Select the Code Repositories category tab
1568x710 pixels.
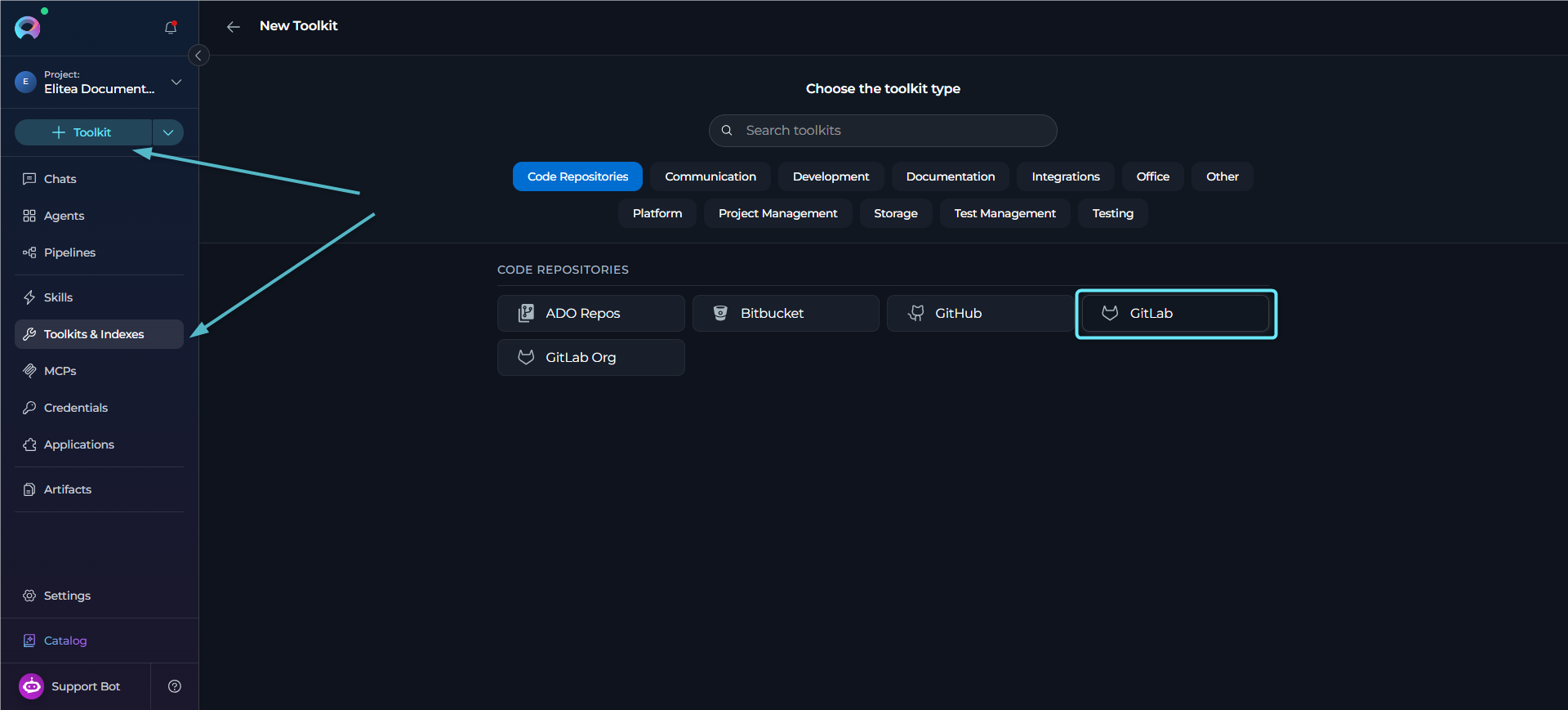click(x=577, y=176)
